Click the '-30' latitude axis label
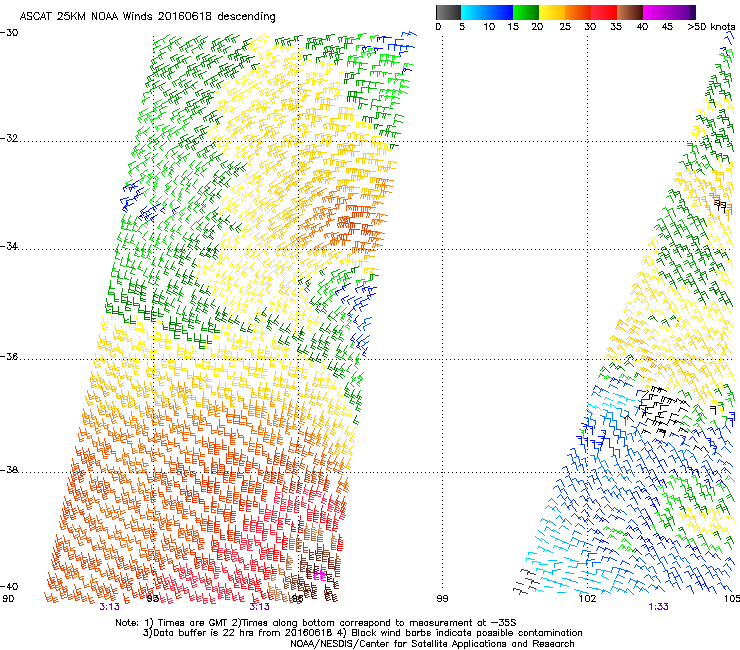Screen dimensions: 740x650 click(x=9, y=33)
